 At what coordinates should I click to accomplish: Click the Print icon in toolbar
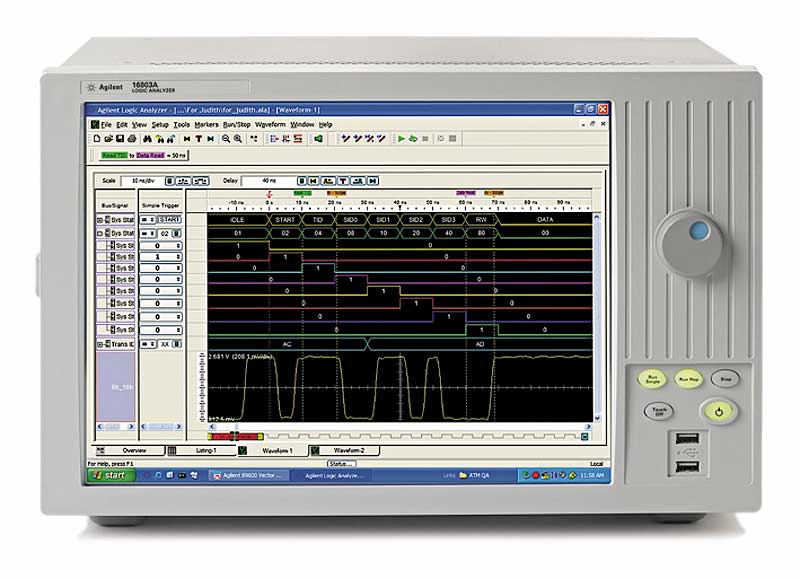click(132, 138)
